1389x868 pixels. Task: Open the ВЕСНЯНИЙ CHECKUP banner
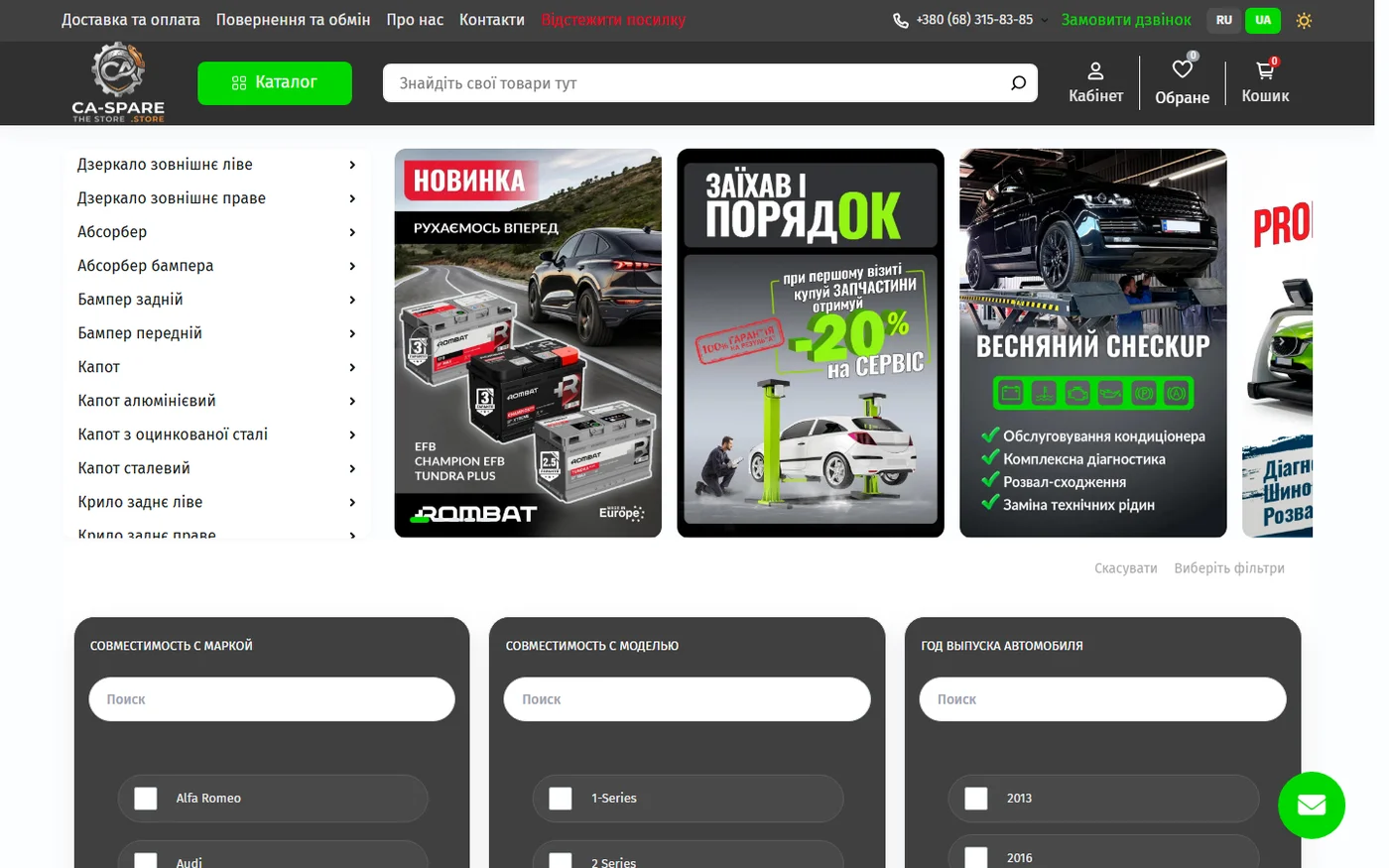pyautogui.click(x=1093, y=343)
